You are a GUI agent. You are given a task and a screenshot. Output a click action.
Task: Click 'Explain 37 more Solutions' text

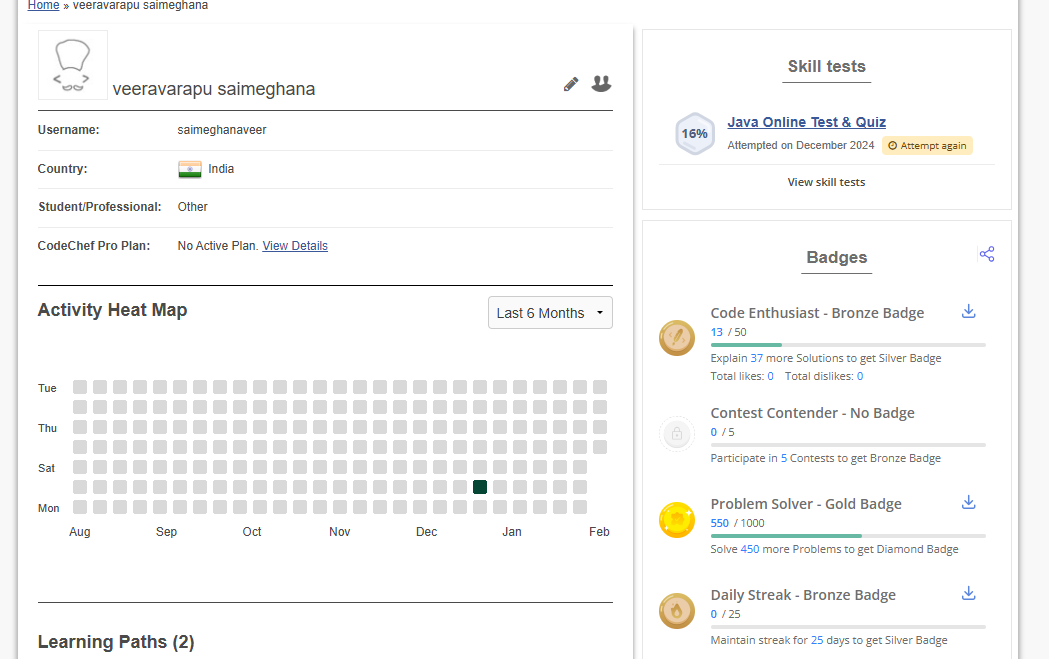pos(826,358)
